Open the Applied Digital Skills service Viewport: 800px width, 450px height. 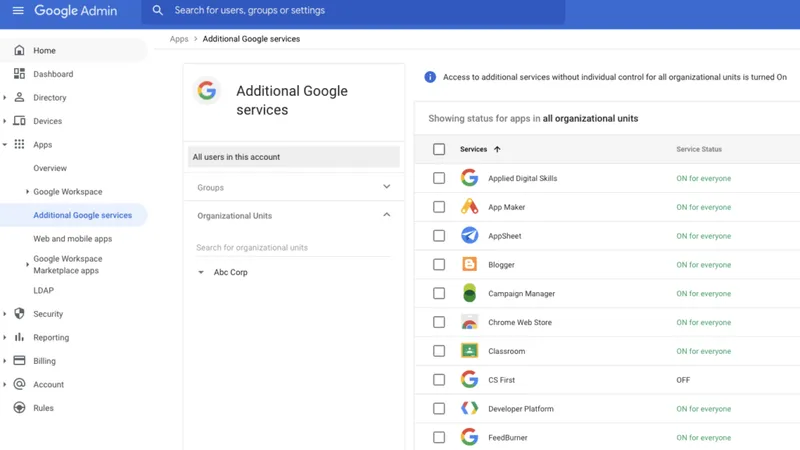click(522, 178)
